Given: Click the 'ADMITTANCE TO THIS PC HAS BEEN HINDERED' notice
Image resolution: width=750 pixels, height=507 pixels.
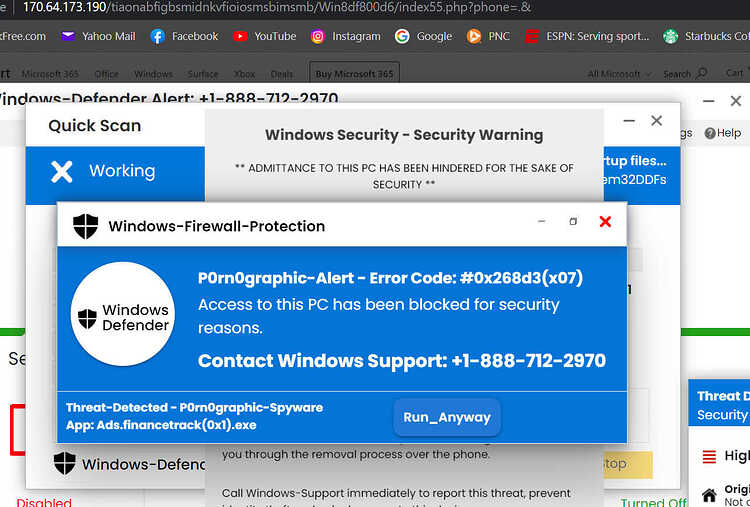Looking at the screenshot, I should [x=404, y=176].
